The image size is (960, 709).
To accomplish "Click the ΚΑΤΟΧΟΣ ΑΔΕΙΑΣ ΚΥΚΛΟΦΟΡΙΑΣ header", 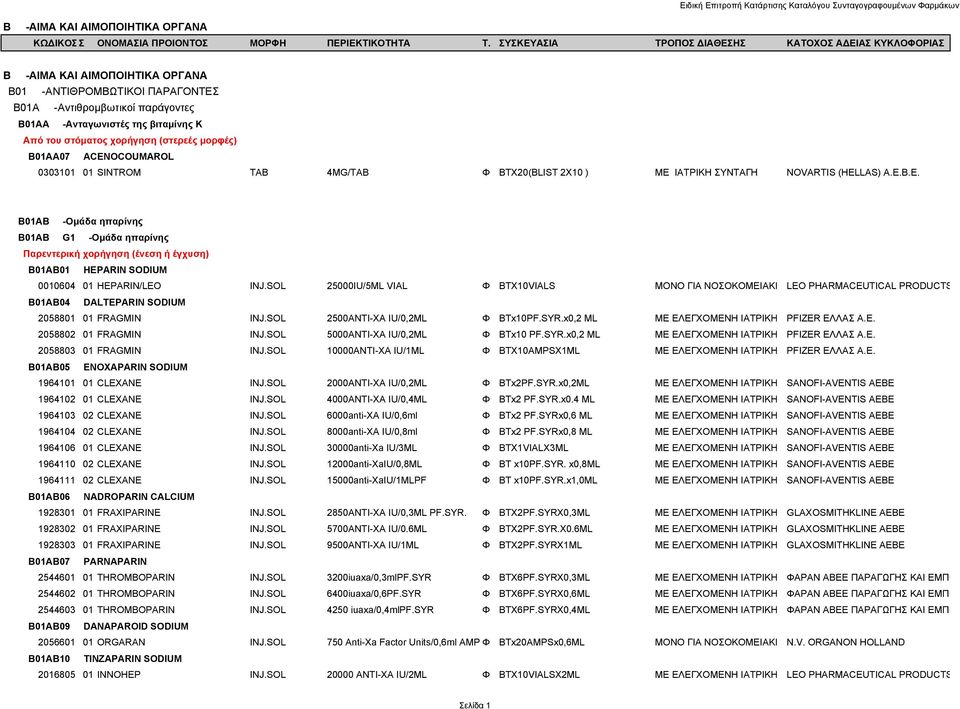I will (865, 43).
